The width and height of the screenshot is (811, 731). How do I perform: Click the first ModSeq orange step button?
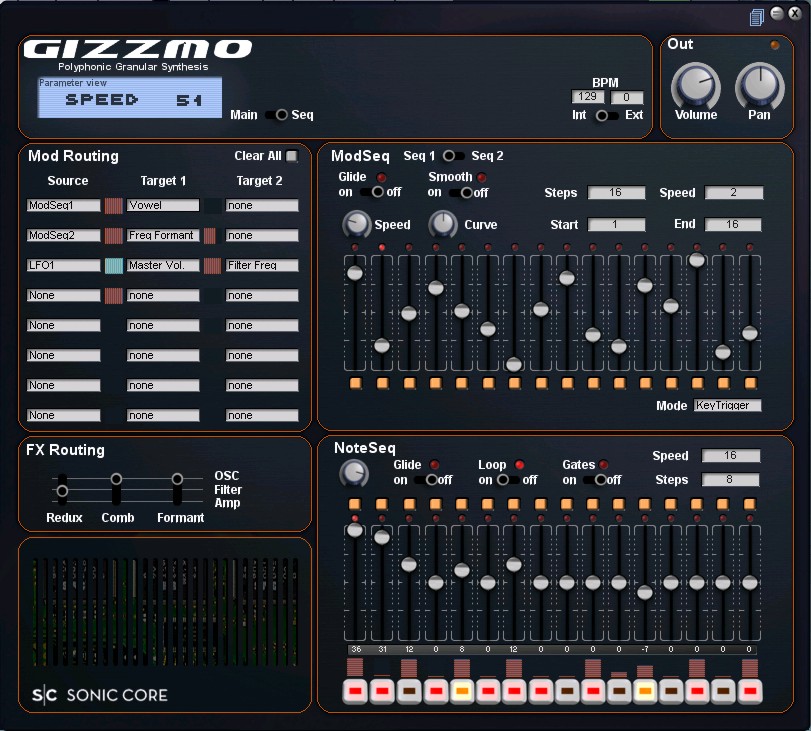pyautogui.click(x=356, y=383)
